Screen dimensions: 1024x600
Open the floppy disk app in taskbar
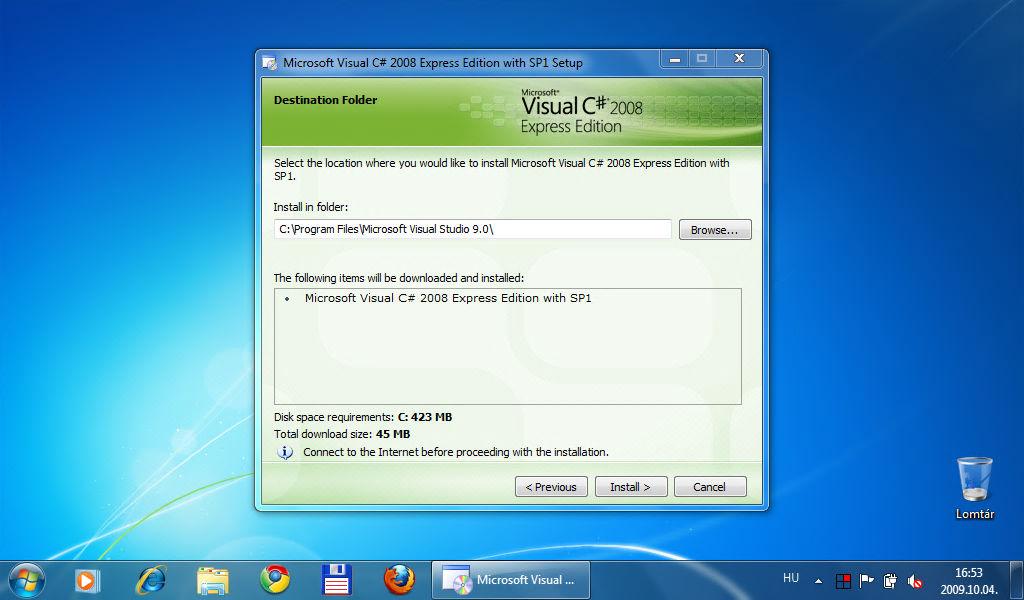pyautogui.click(x=337, y=580)
